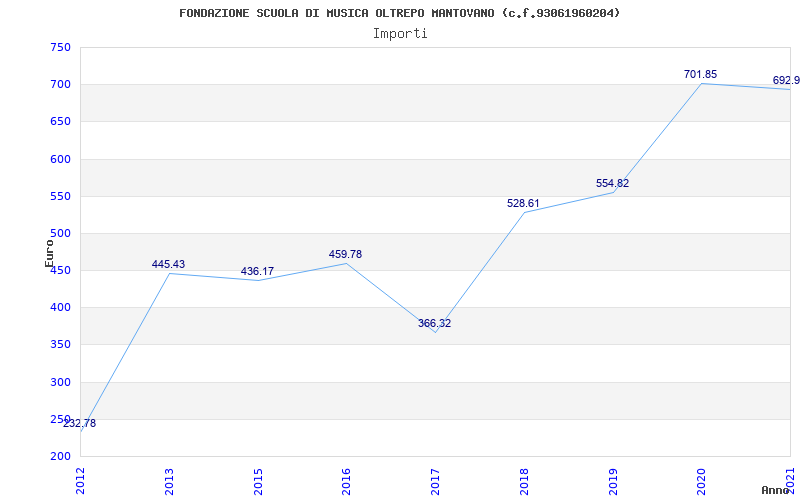Click x-axis year 2015
The width and height of the screenshot is (800, 500).
click(x=258, y=480)
